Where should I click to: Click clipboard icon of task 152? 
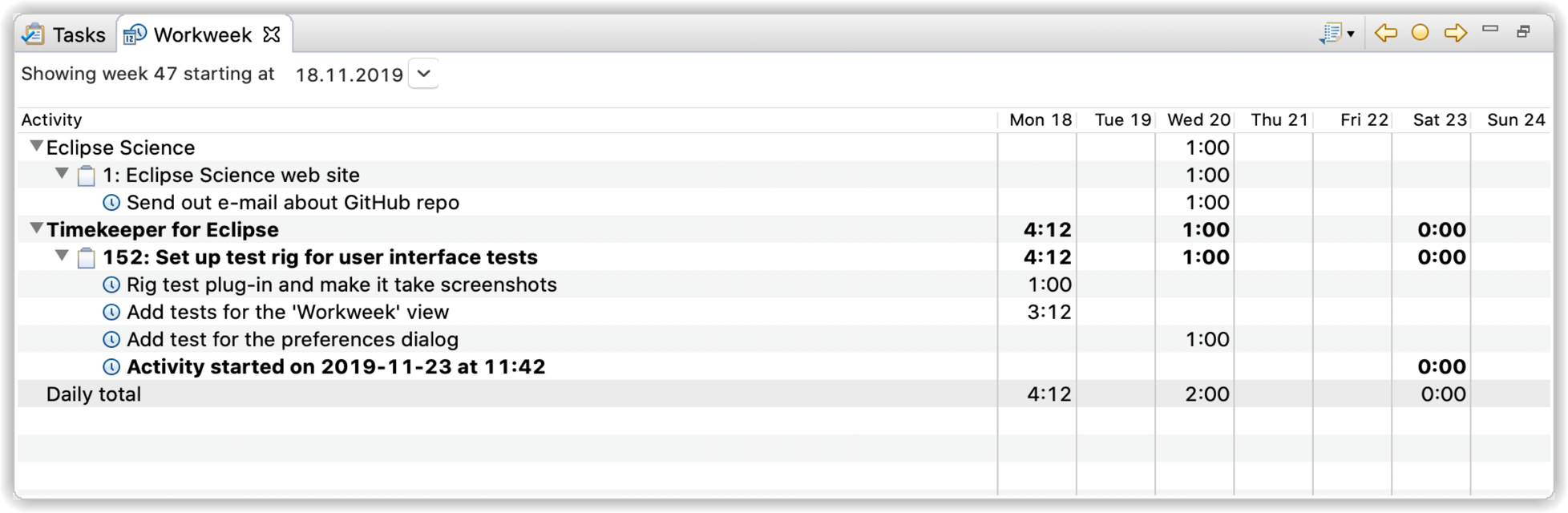[x=87, y=257]
